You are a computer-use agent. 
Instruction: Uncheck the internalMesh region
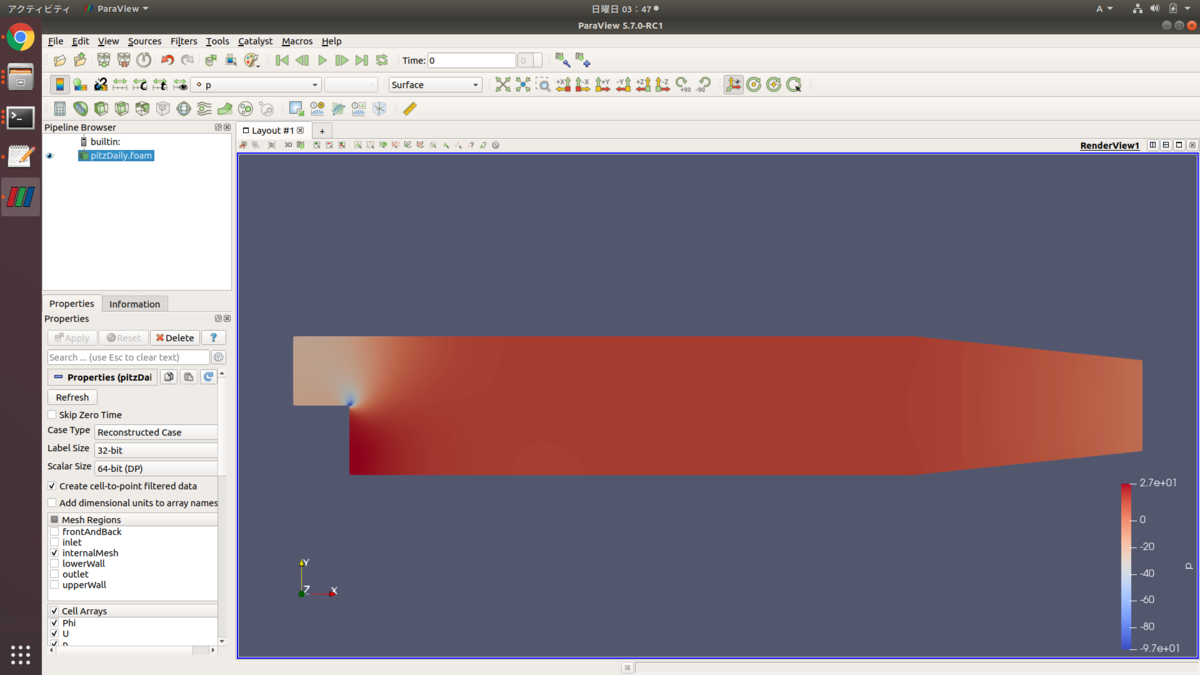55,553
